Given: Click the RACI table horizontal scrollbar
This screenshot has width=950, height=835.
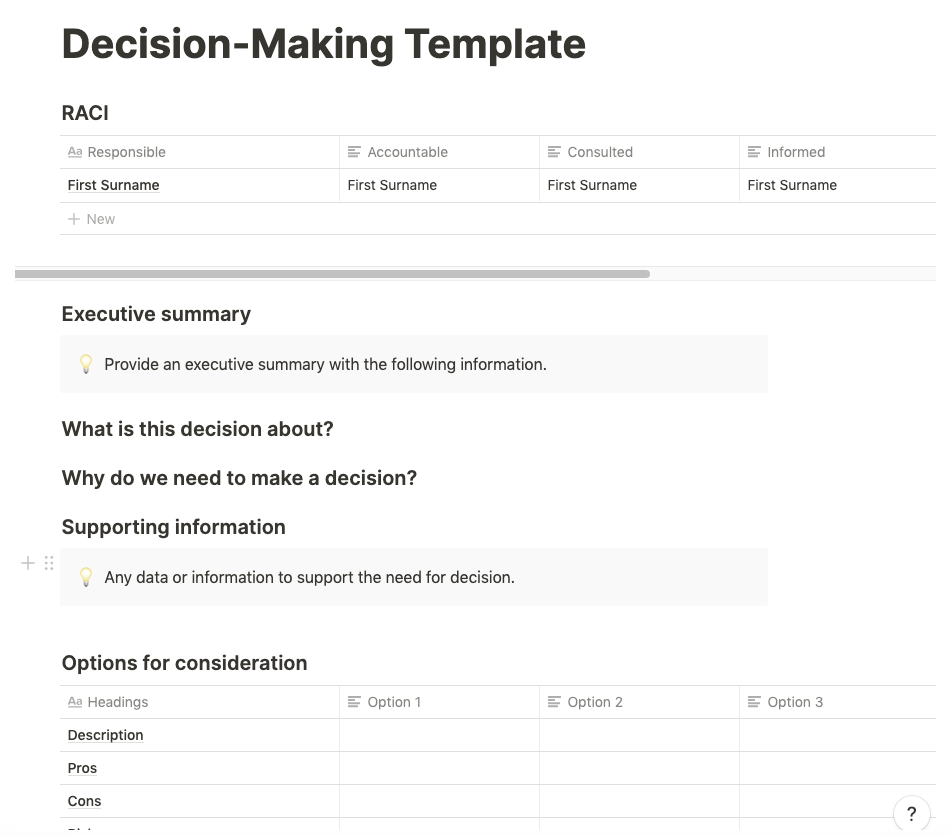Looking at the screenshot, I should tap(332, 274).
